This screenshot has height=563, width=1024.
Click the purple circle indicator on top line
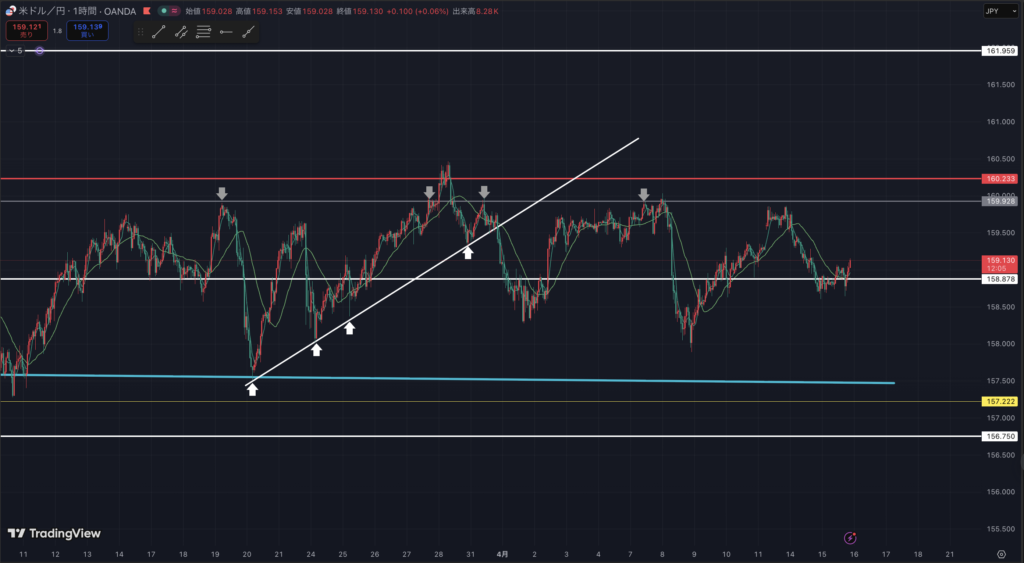[x=39, y=50]
